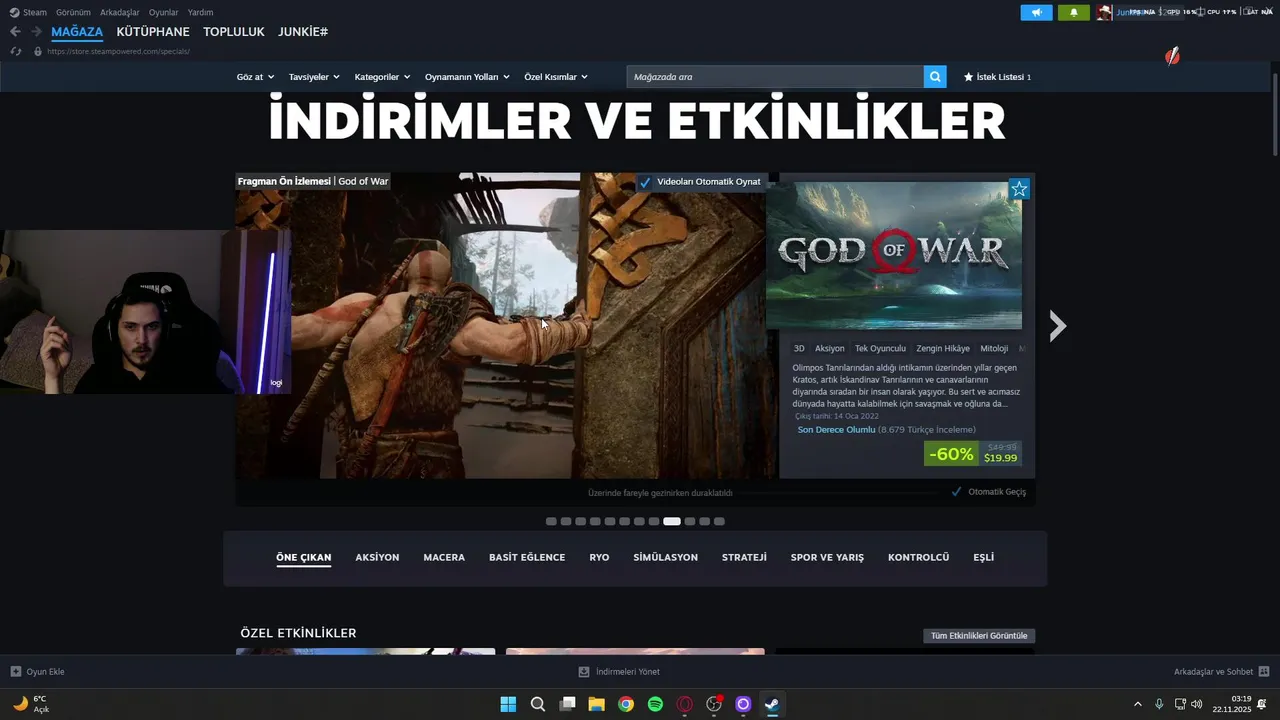Open the God of War capsule image

pyautogui.click(x=894, y=255)
